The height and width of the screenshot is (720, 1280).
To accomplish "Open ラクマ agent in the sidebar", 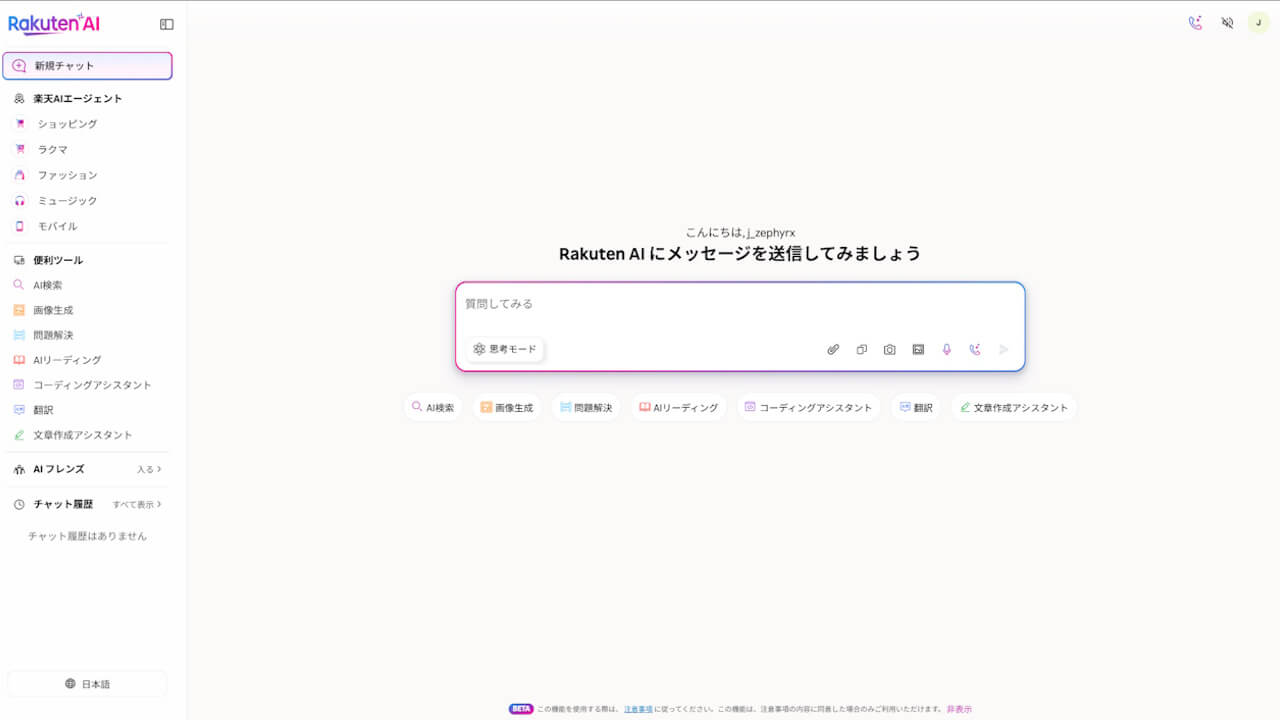I will point(52,149).
